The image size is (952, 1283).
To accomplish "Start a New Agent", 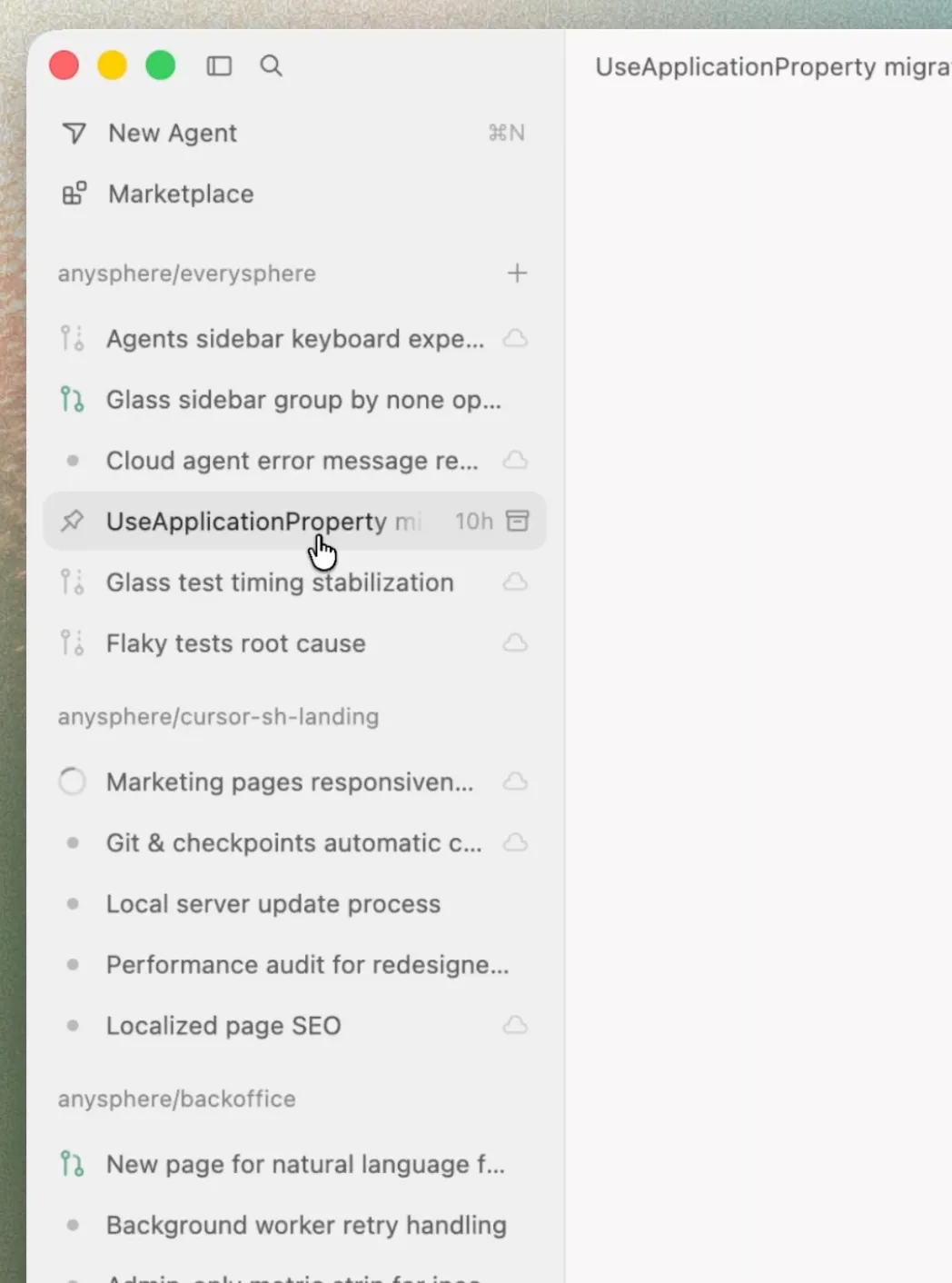I will pos(172,133).
